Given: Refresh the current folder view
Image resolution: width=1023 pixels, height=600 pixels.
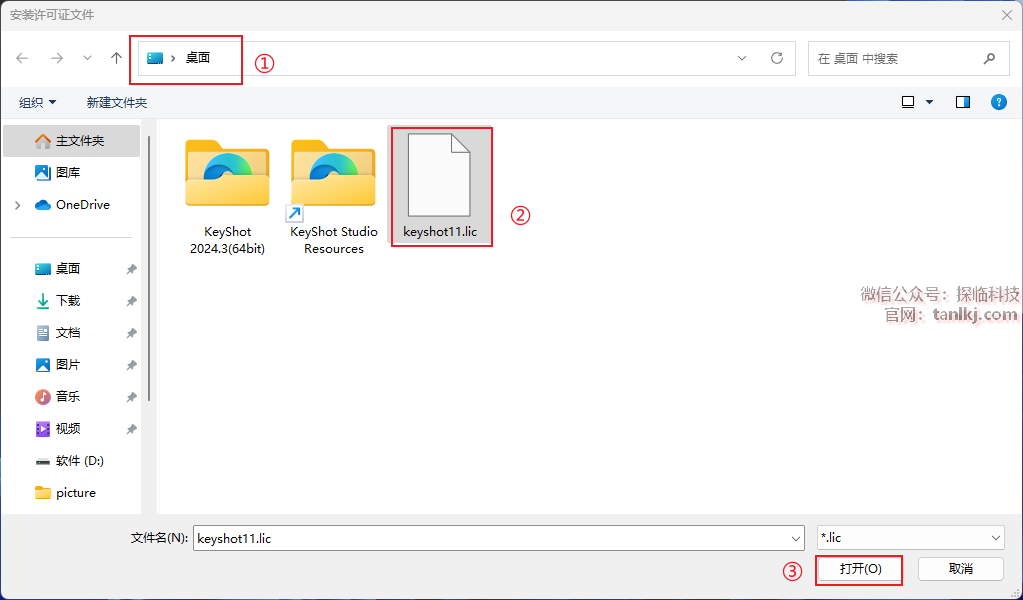Looking at the screenshot, I should coord(776,58).
